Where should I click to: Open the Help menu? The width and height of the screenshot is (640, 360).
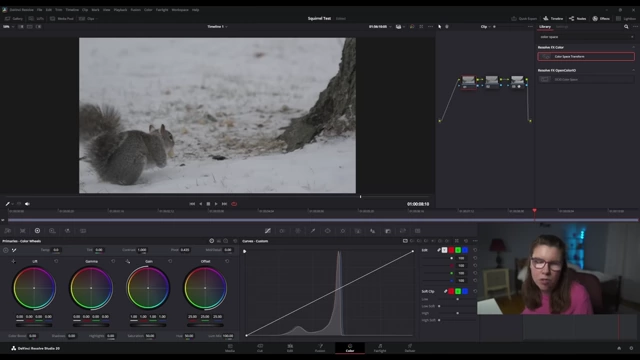click(196, 10)
